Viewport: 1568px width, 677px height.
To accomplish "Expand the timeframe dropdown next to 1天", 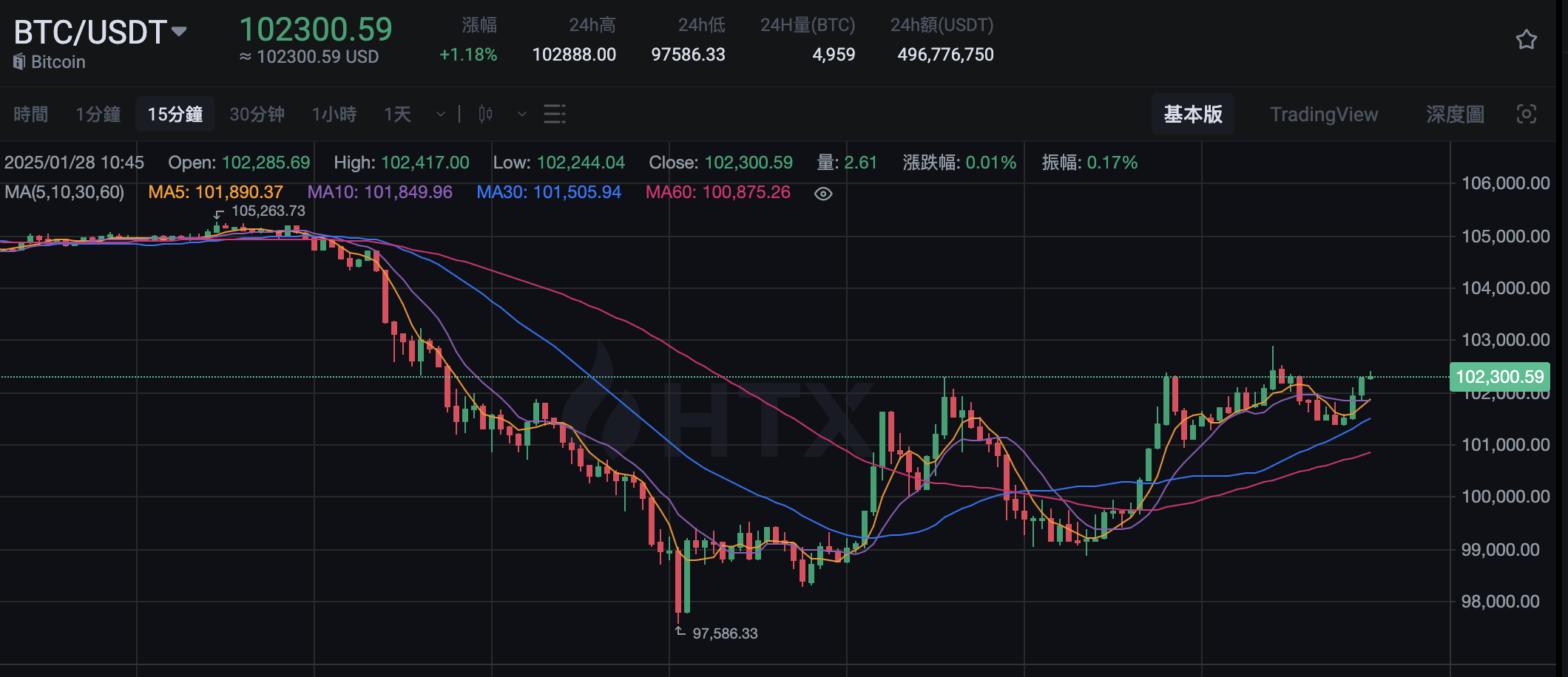I will 440,115.
